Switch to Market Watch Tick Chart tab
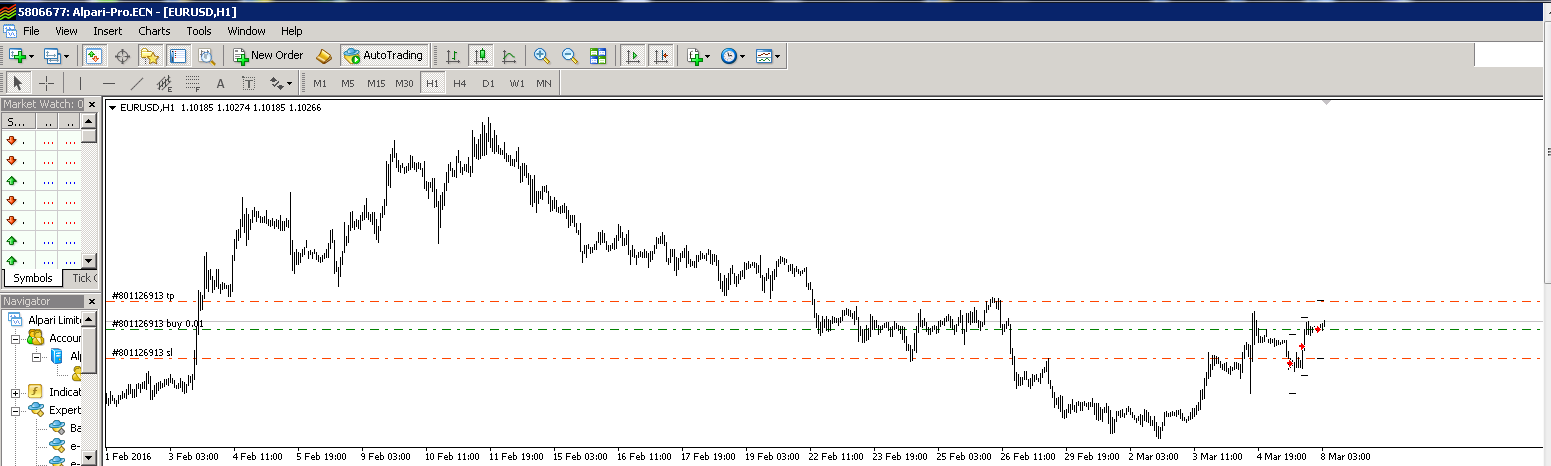Screen dimensions: 1551x466 84,278
